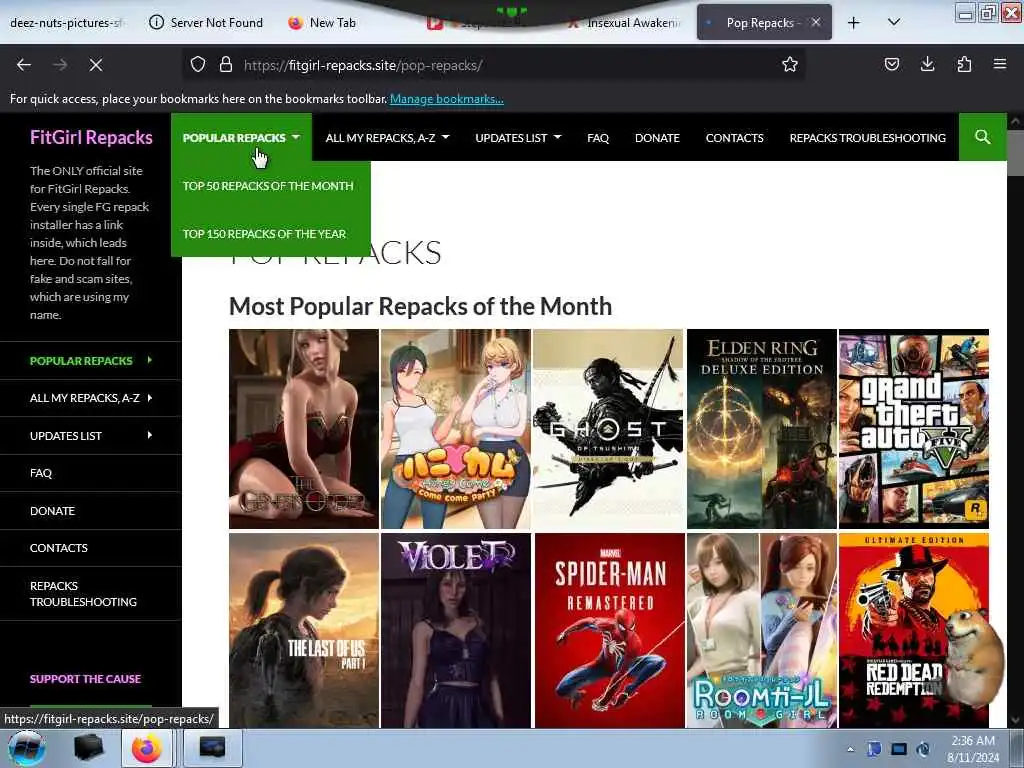
Task: Open the Firefox downloads panel
Action: click(927, 65)
